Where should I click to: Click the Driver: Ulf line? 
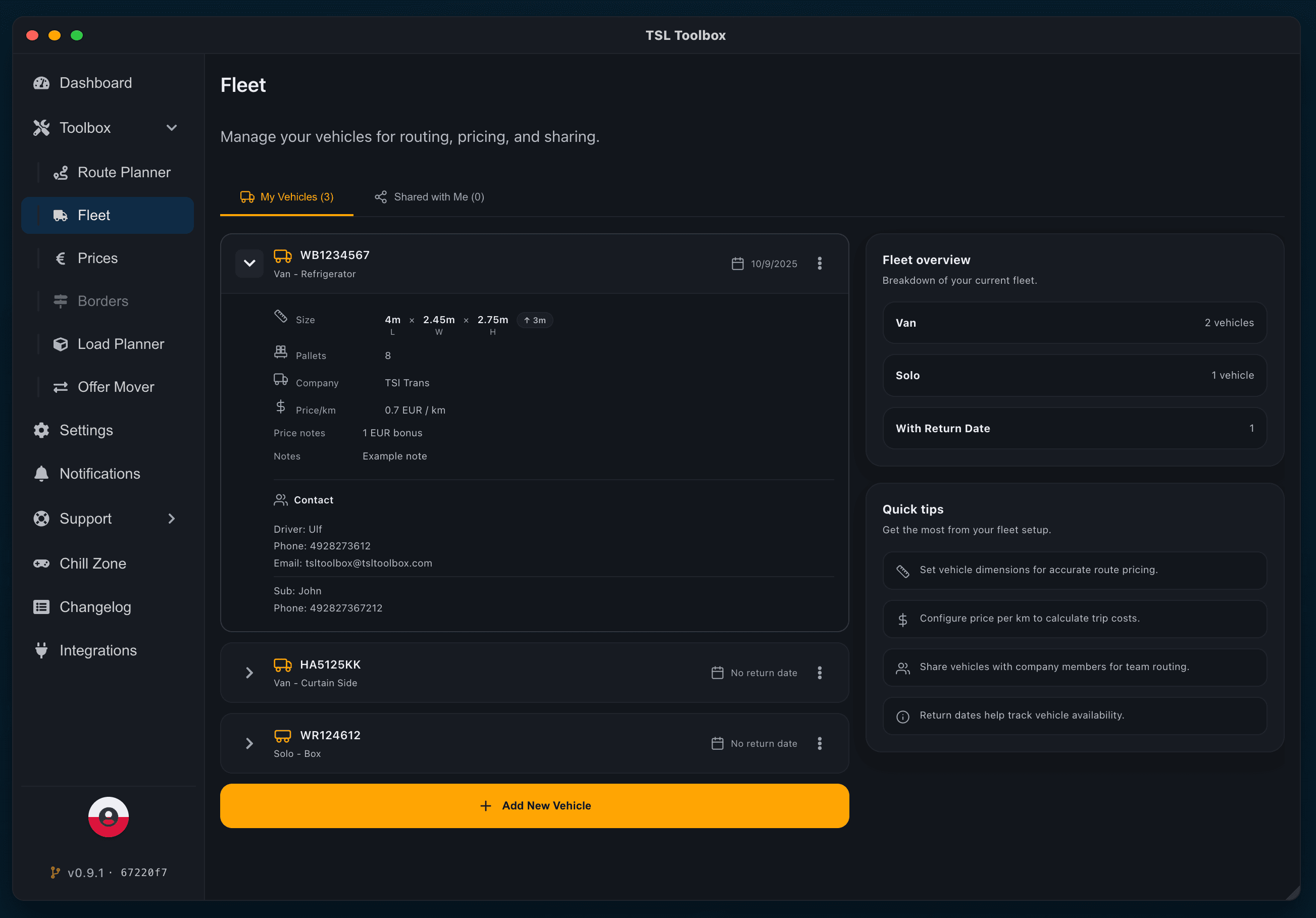point(297,529)
